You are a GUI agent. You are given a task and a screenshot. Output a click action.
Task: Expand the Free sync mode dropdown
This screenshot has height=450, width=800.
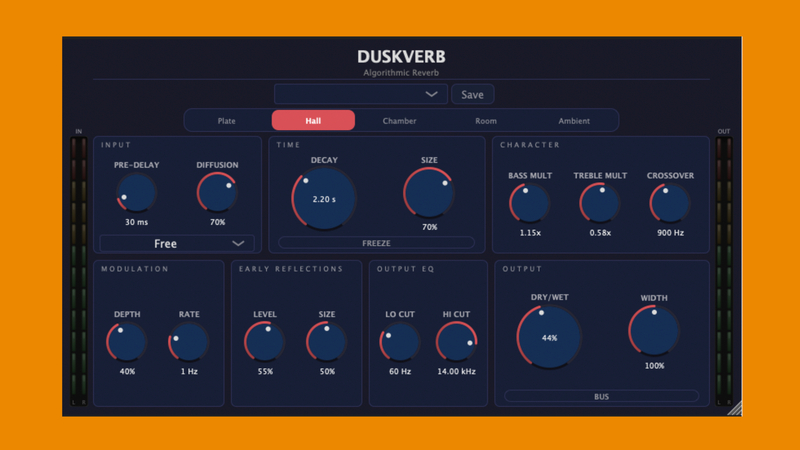pyautogui.click(x=177, y=243)
